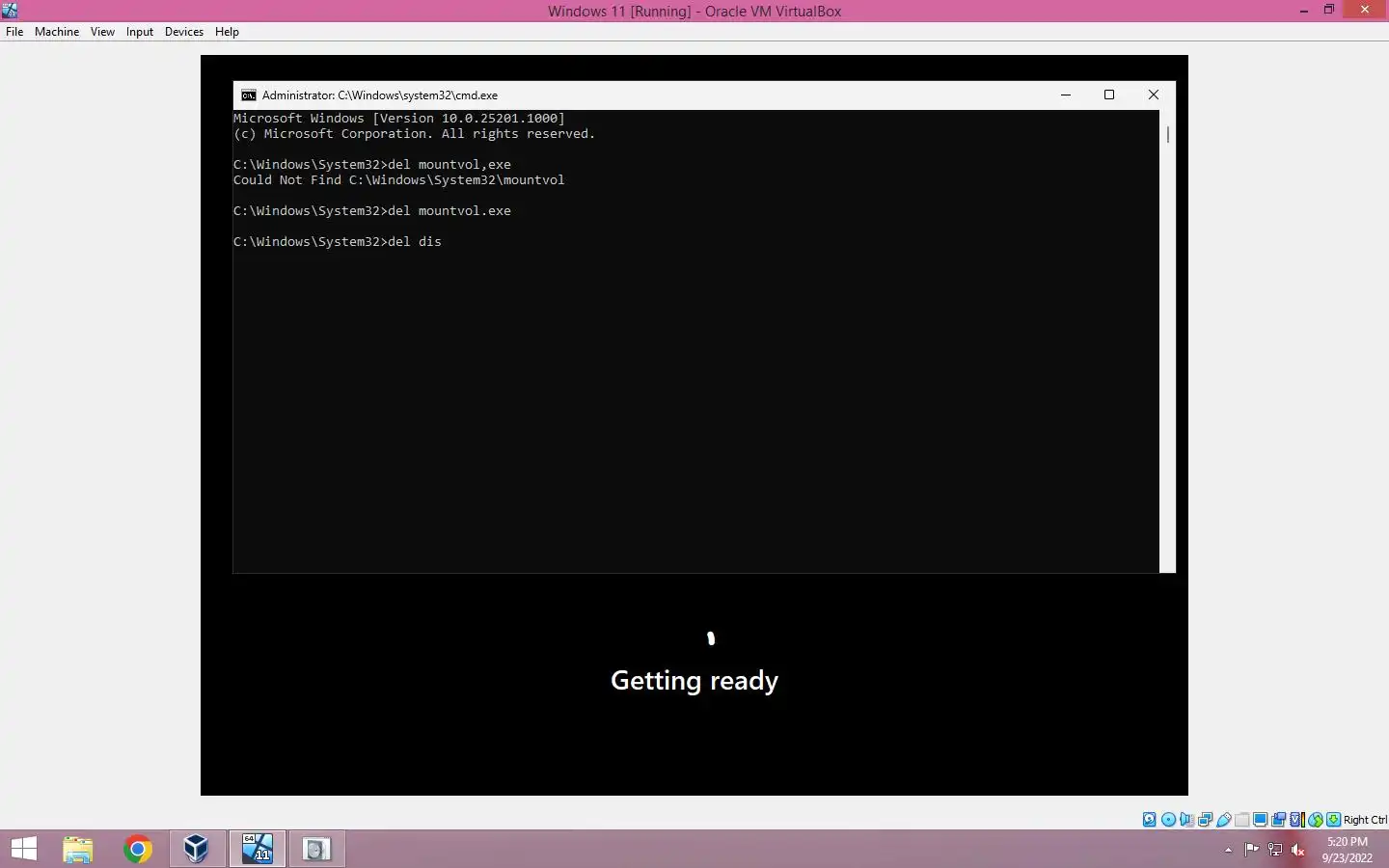
Task: Open the File menu in VirtualBox
Action: (14, 32)
